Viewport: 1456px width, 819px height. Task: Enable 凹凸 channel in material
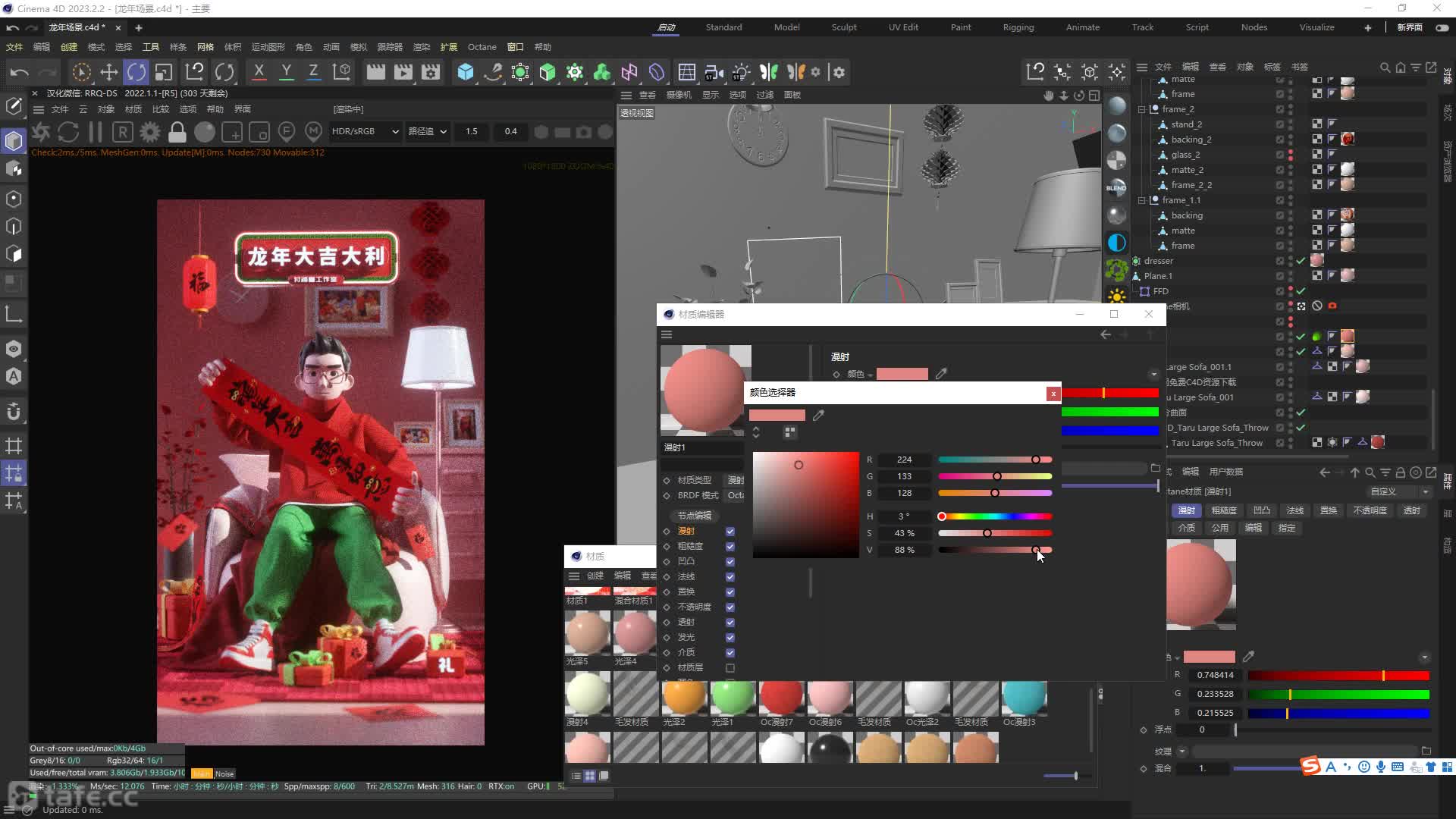coord(731,561)
